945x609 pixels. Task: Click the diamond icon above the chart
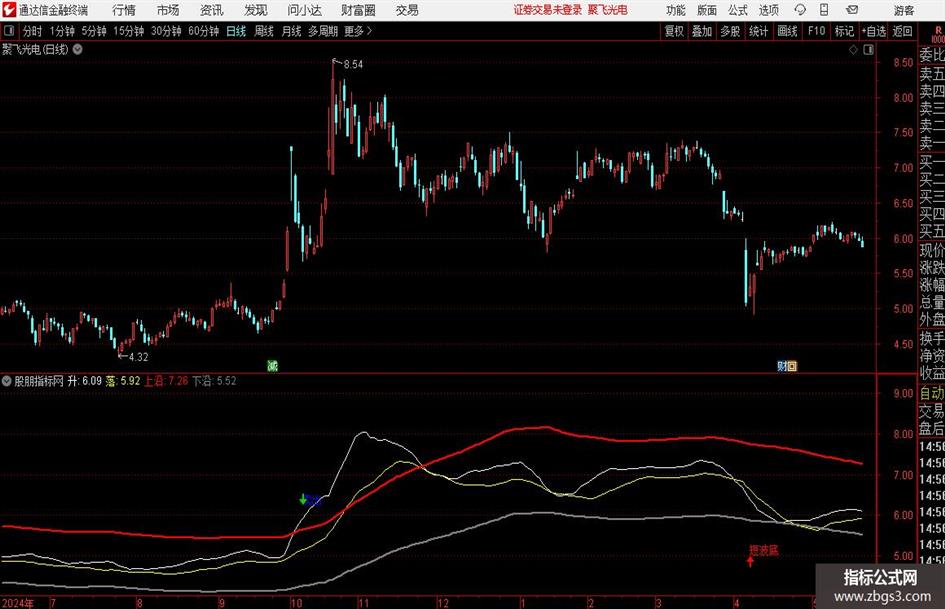853,50
